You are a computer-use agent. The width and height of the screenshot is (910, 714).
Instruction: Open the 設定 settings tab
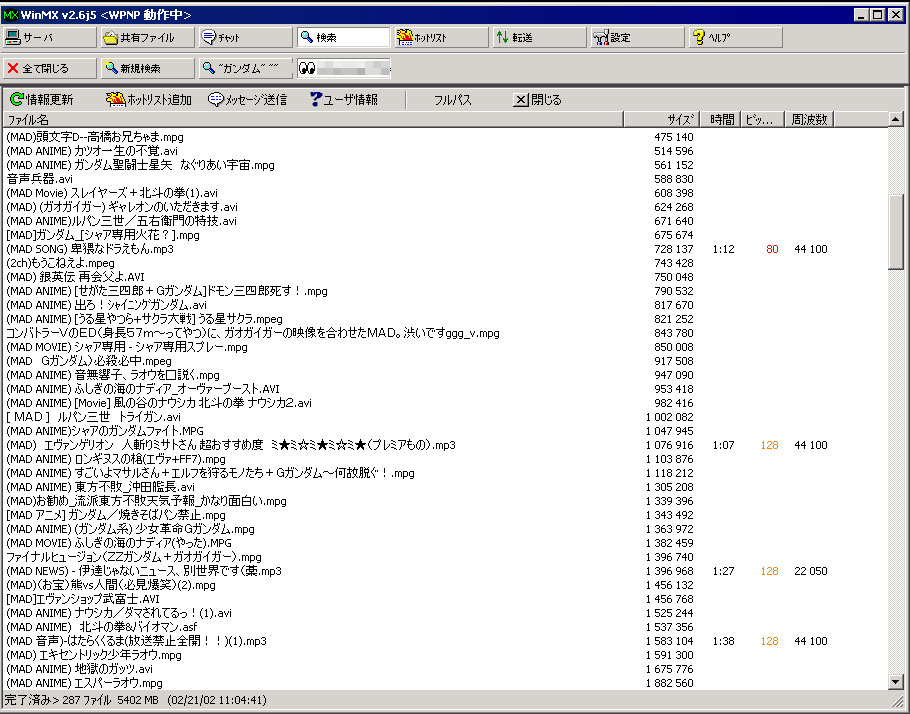coord(638,38)
